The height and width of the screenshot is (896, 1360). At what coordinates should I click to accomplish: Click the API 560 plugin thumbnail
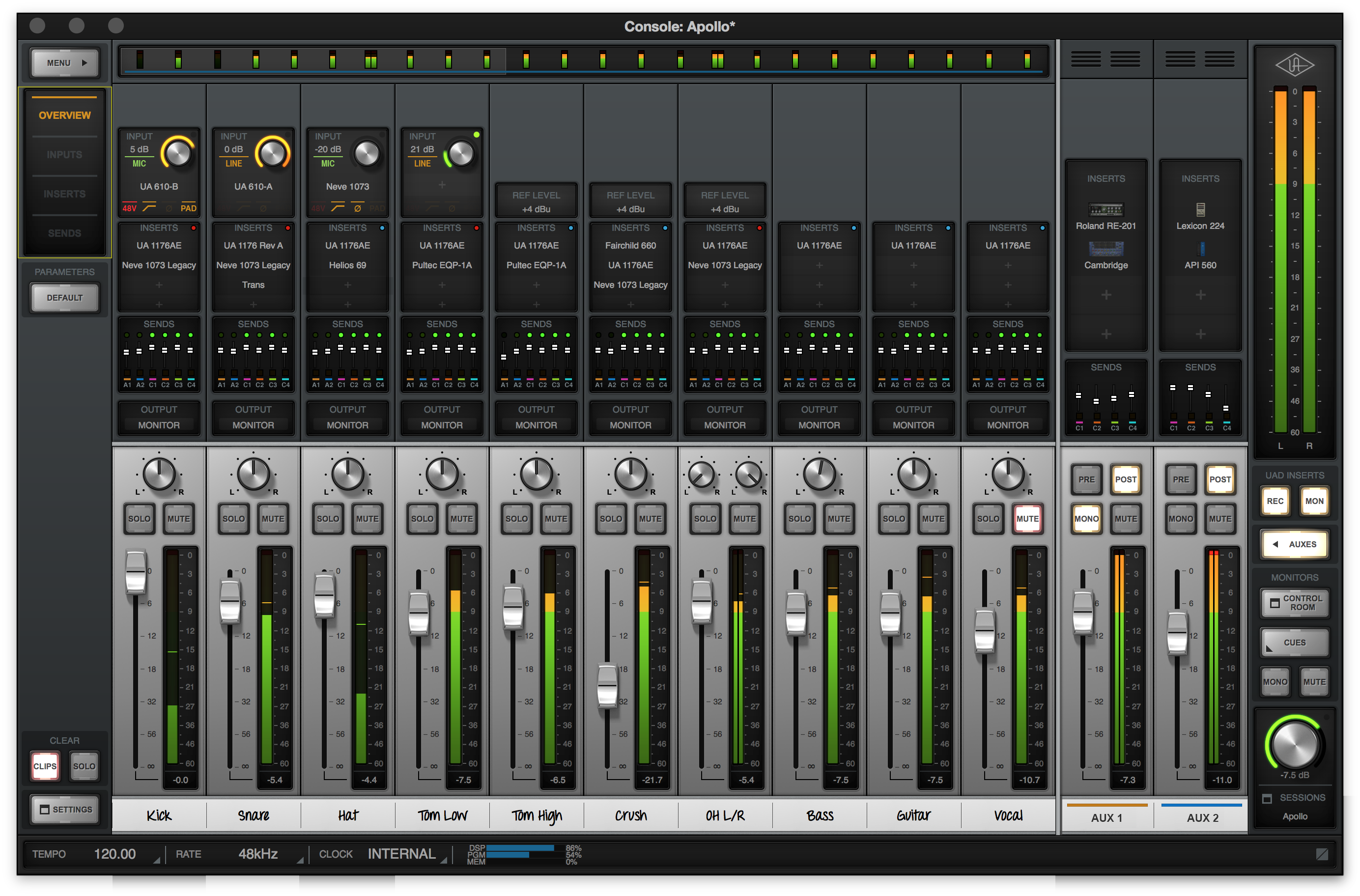(1201, 248)
